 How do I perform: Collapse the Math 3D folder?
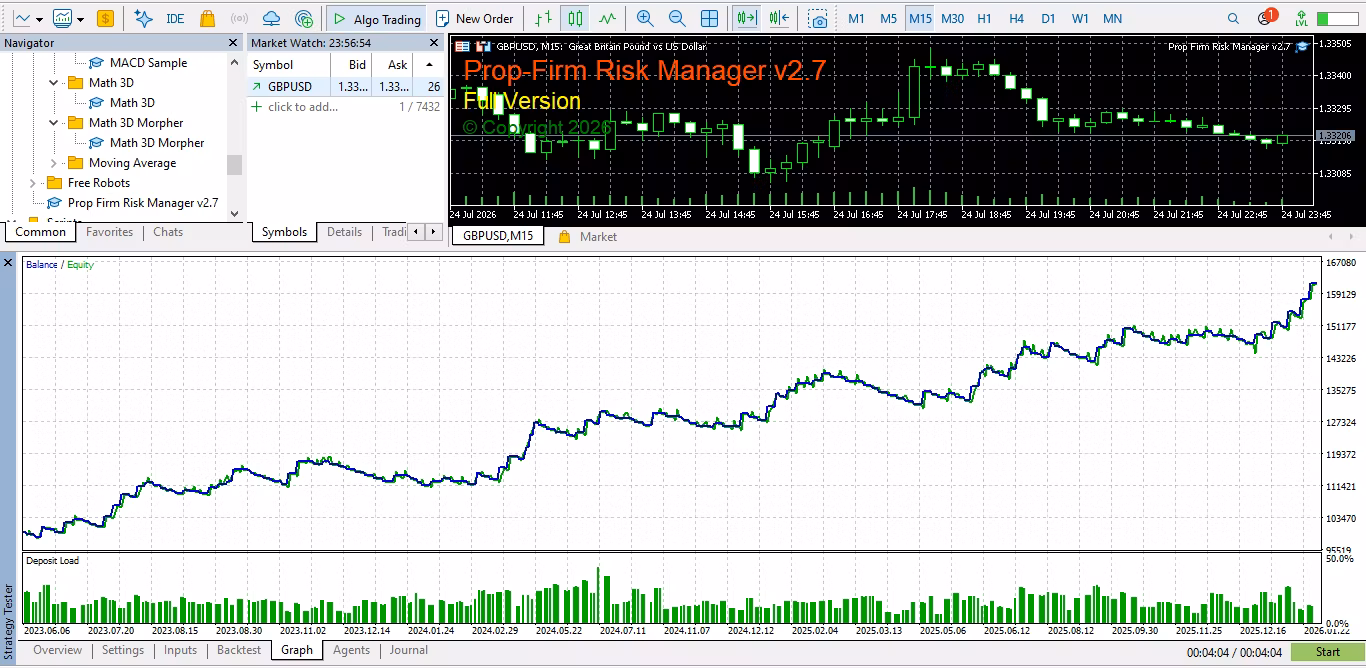point(54,83)
